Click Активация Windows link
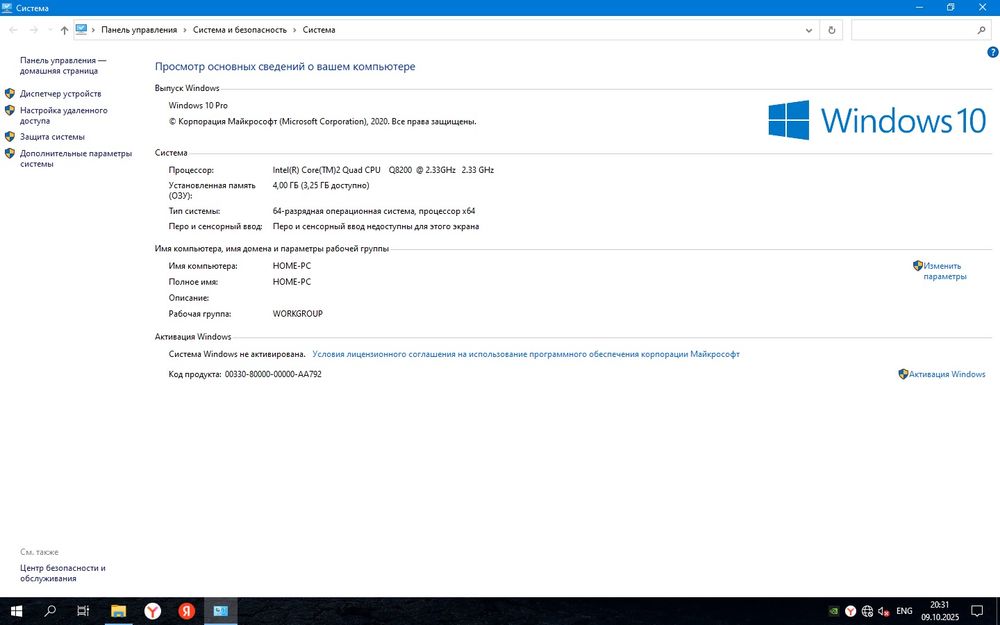The height and width of the screenshot is (625, 1000). [946, 374]
